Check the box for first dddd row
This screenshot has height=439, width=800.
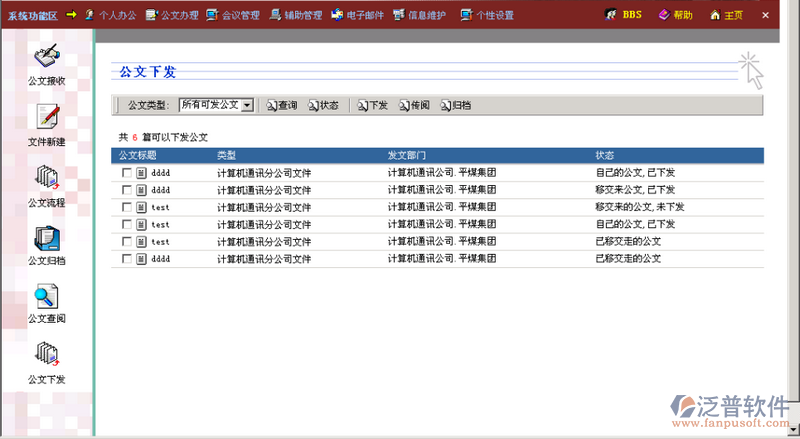(126, 173)
